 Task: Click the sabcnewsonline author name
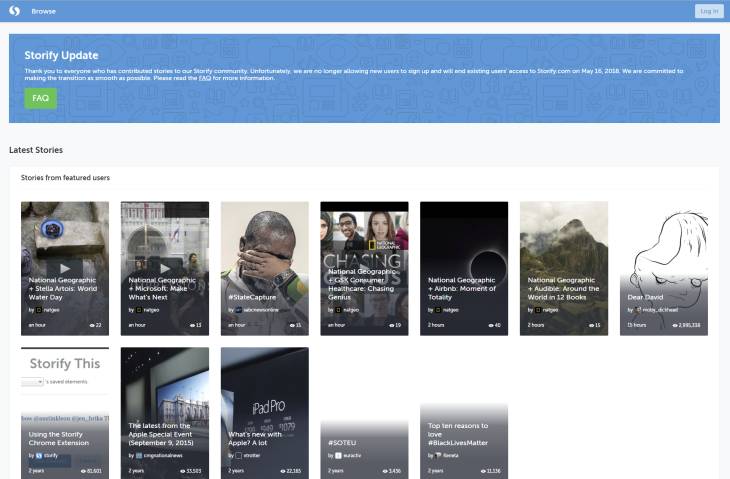point(261,310)
